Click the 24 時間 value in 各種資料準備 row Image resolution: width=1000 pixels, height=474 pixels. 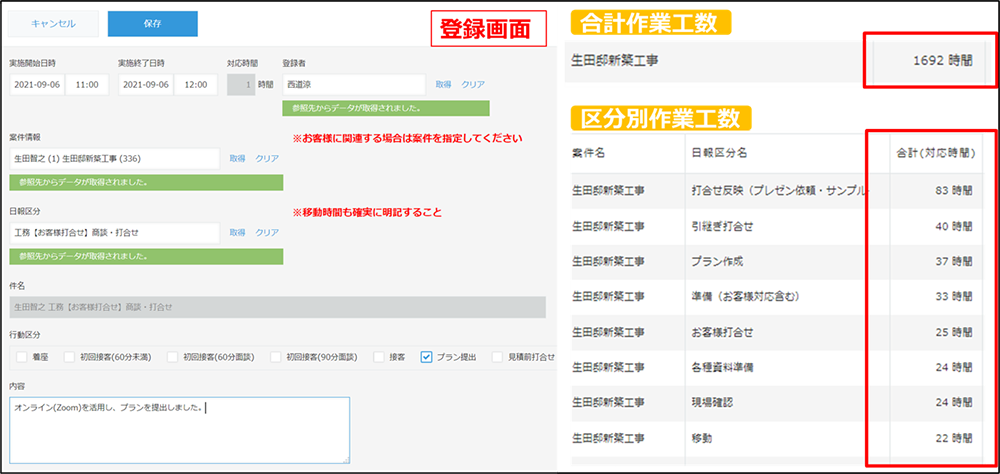954,367
